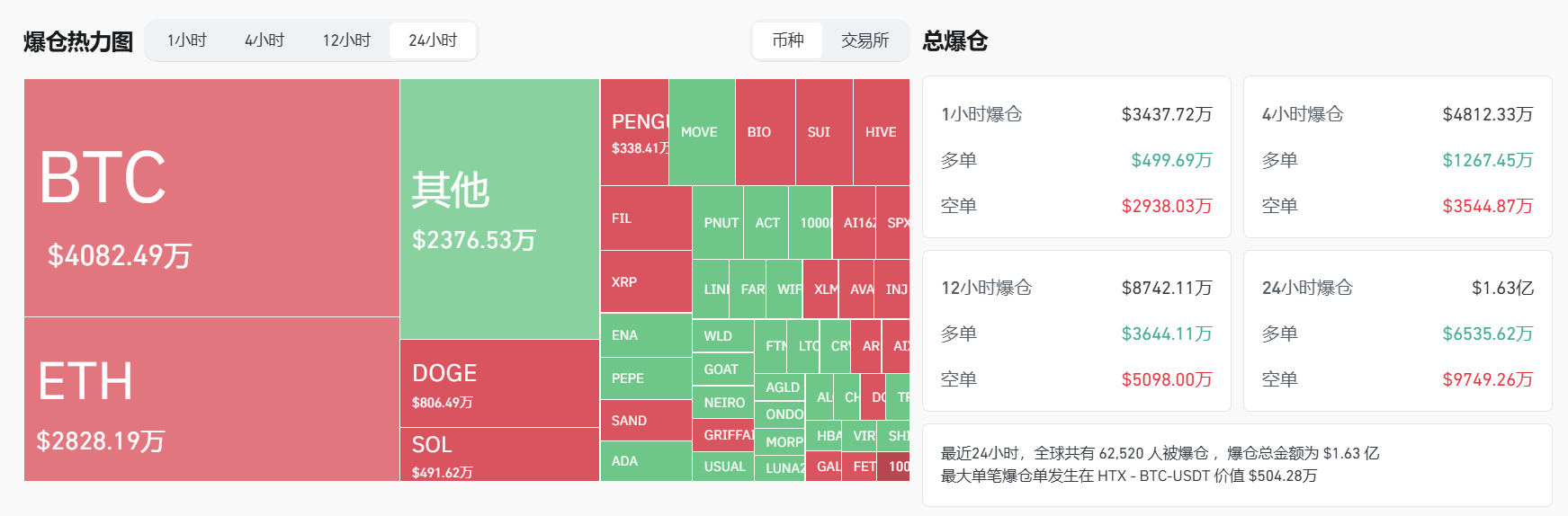Select the HIVE tile

[881, 132]
